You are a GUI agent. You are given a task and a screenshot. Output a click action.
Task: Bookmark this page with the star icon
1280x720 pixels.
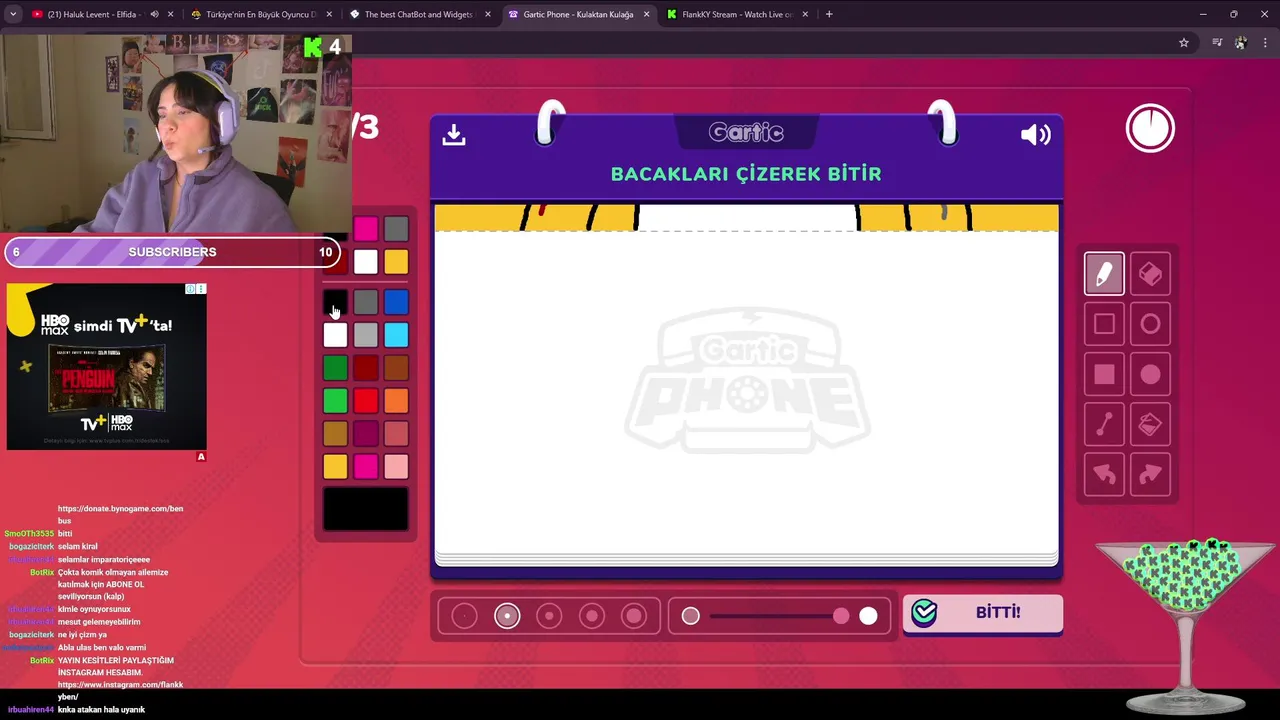(1184, 42)
